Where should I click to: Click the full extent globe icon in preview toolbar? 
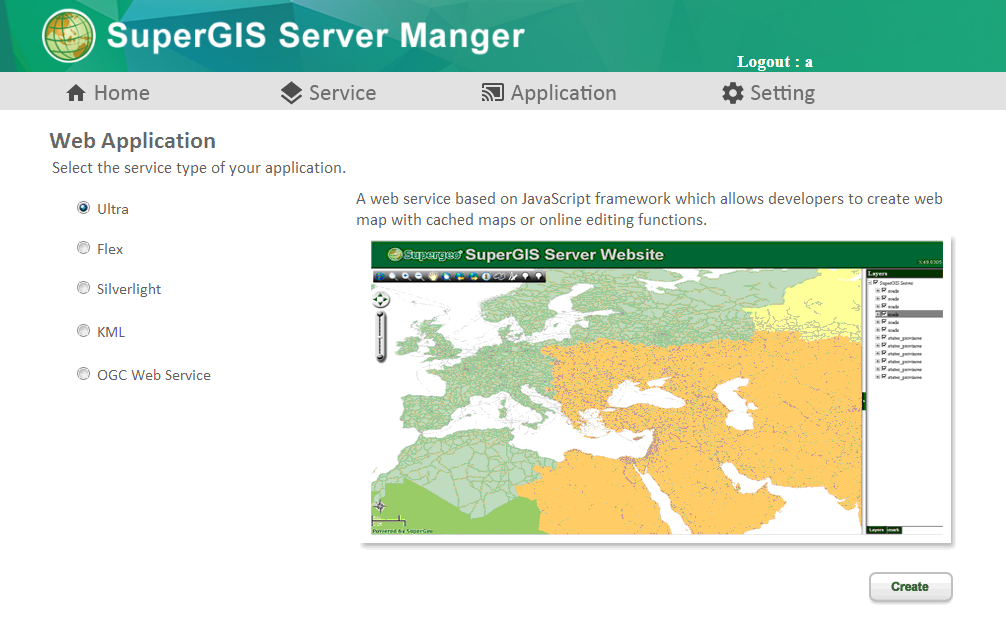(x=380, y=276)
